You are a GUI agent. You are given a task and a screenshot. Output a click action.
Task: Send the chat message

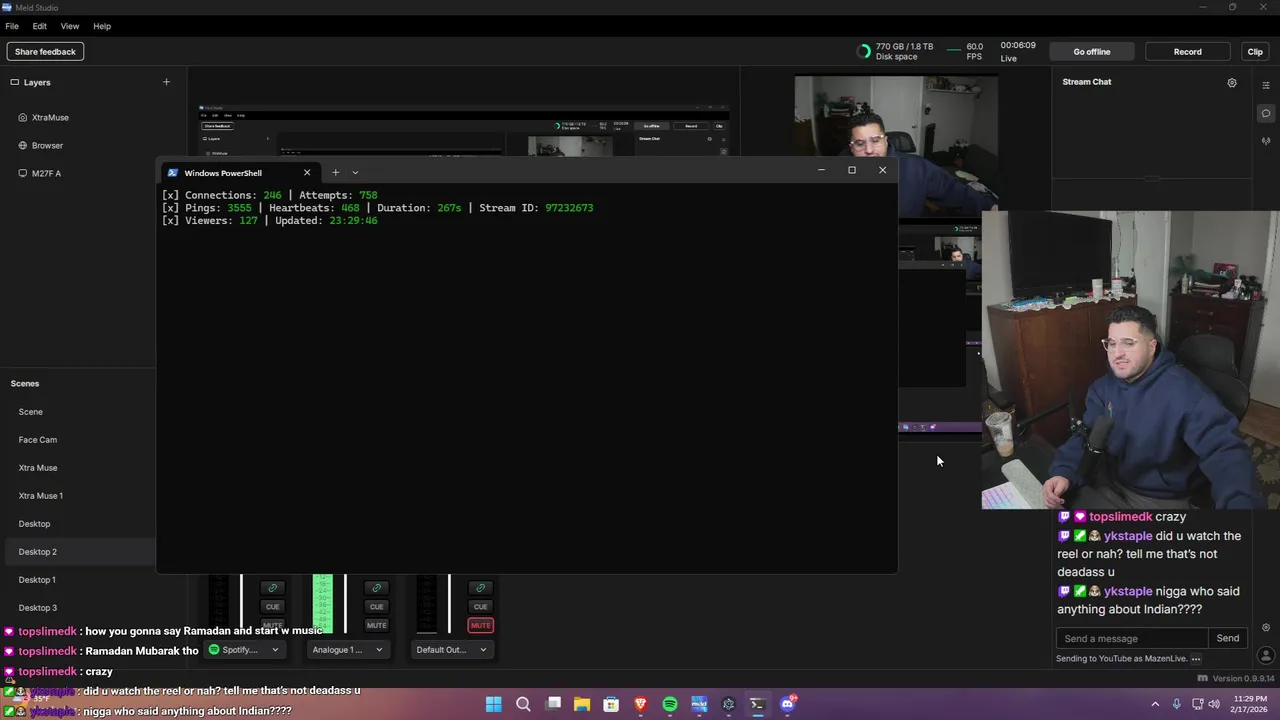[x=1228, y=639]
